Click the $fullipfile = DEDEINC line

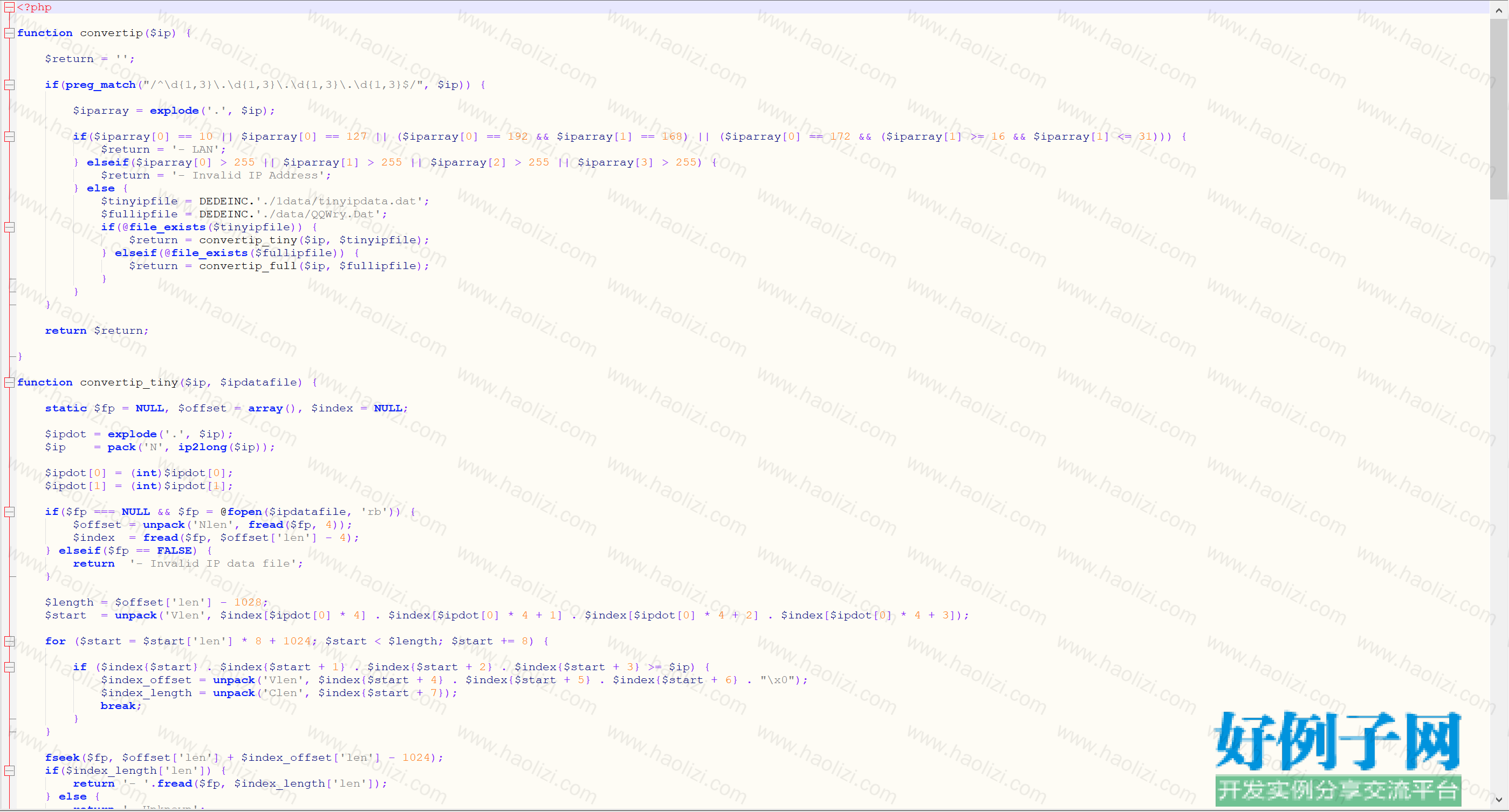click(244, 214)
